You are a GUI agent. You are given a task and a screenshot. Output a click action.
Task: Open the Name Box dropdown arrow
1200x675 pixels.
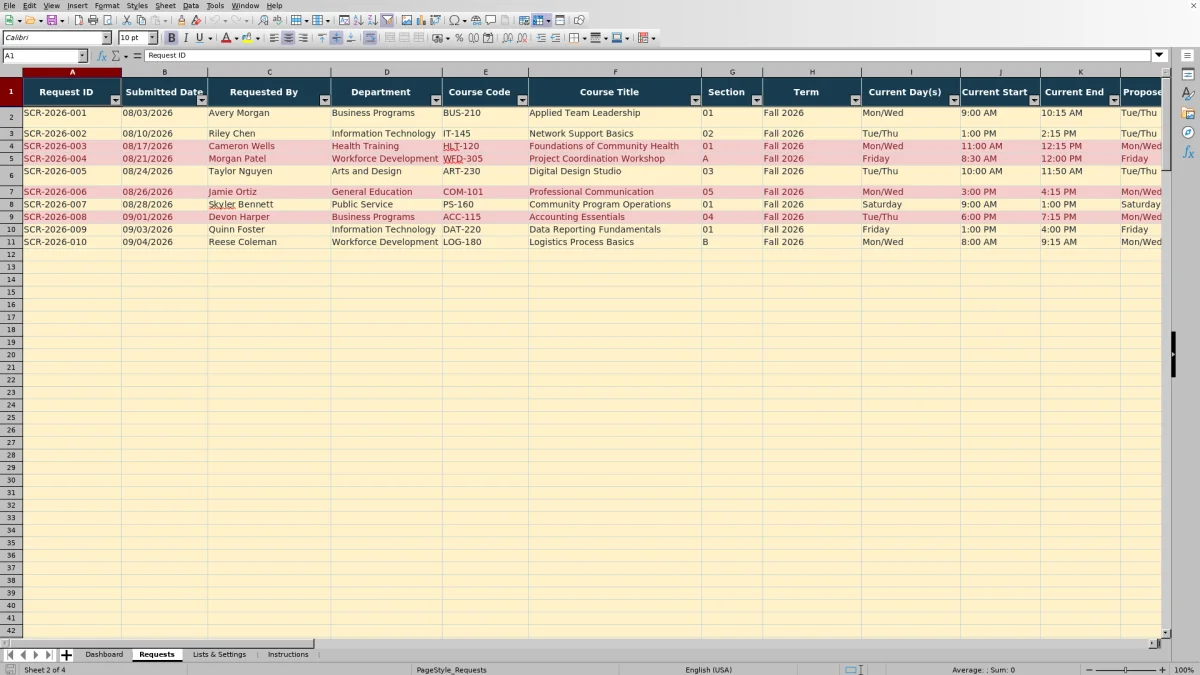coord(83,56)
